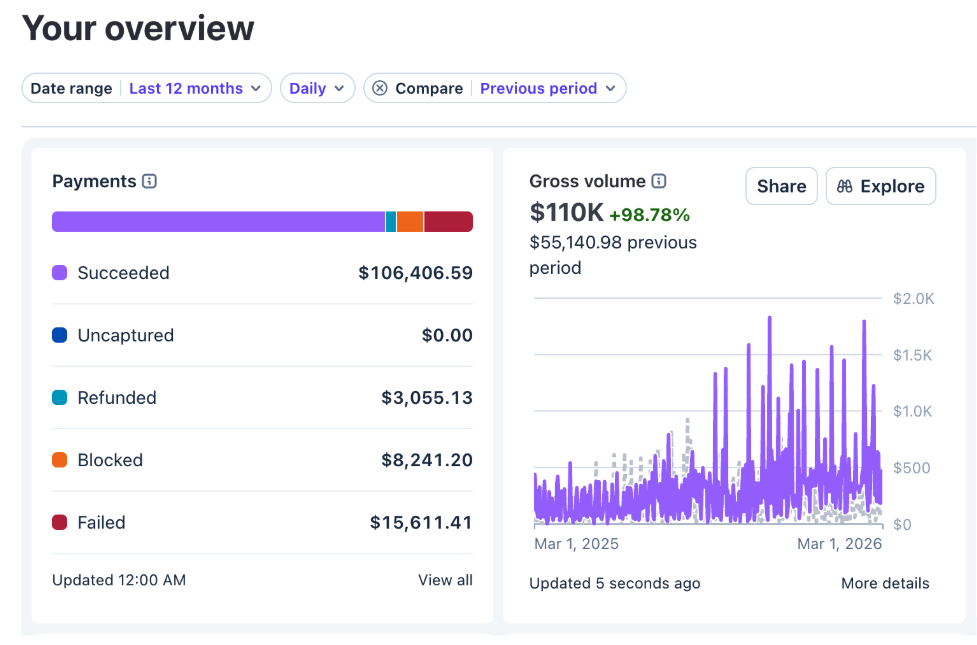This screenshot has width=977, height=645.
Task: Click the orange Blocked legend square
Action: [60, 460]
